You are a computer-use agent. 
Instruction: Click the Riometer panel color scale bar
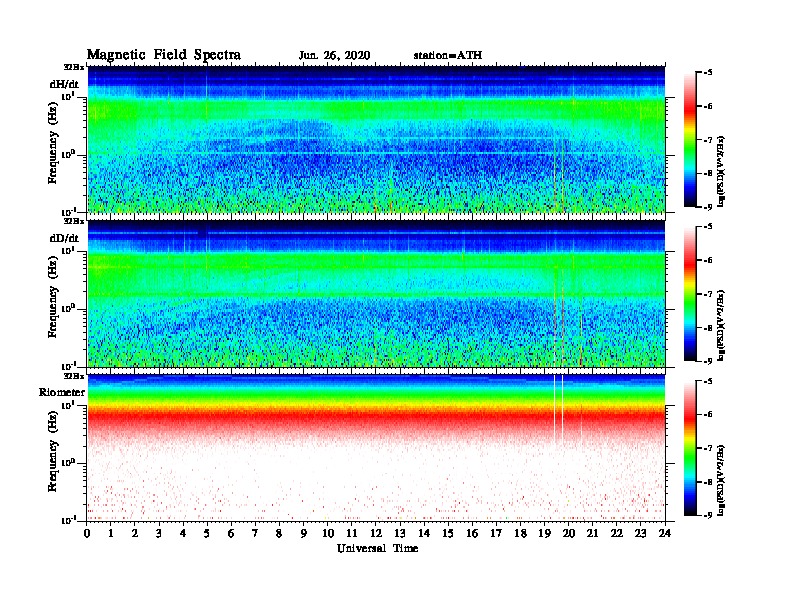click(x=690, y=448)
